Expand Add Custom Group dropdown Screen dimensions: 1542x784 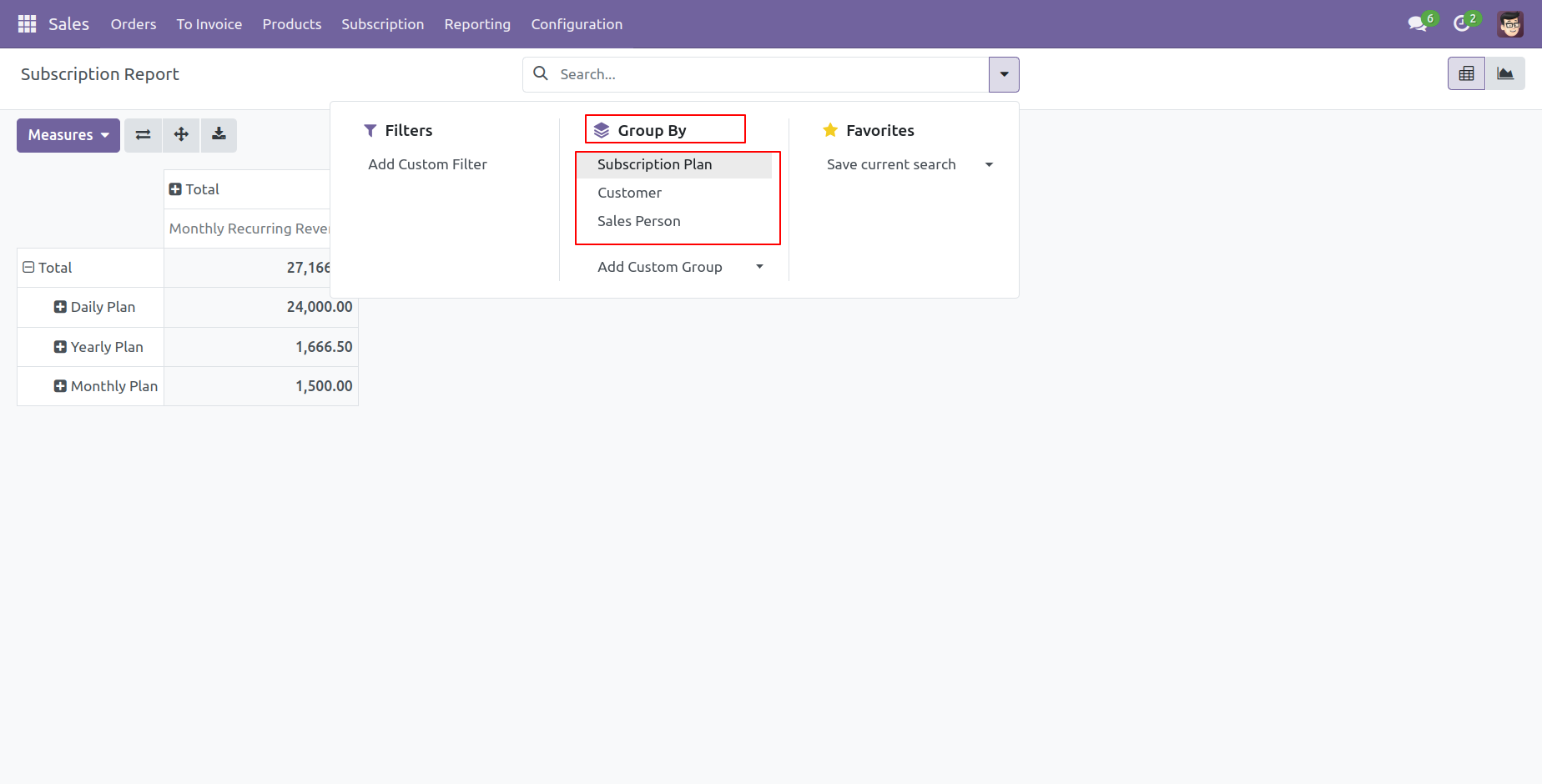(x=679, y=267)
